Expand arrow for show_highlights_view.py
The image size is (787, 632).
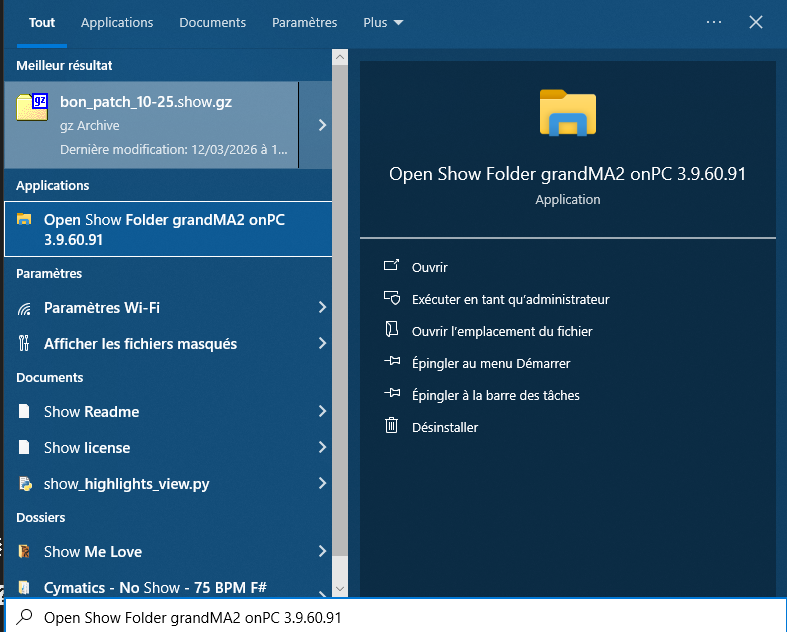[x=322, y=483]
